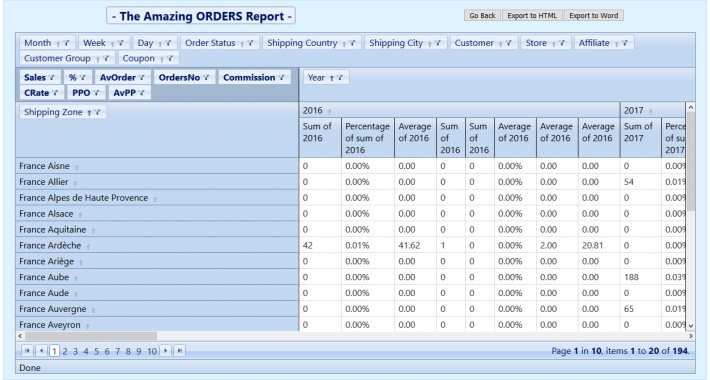Open the AvPP data field filter dropdown
Image resolution: width=710 pixels, height=380 pixels.
click(142, 93)
